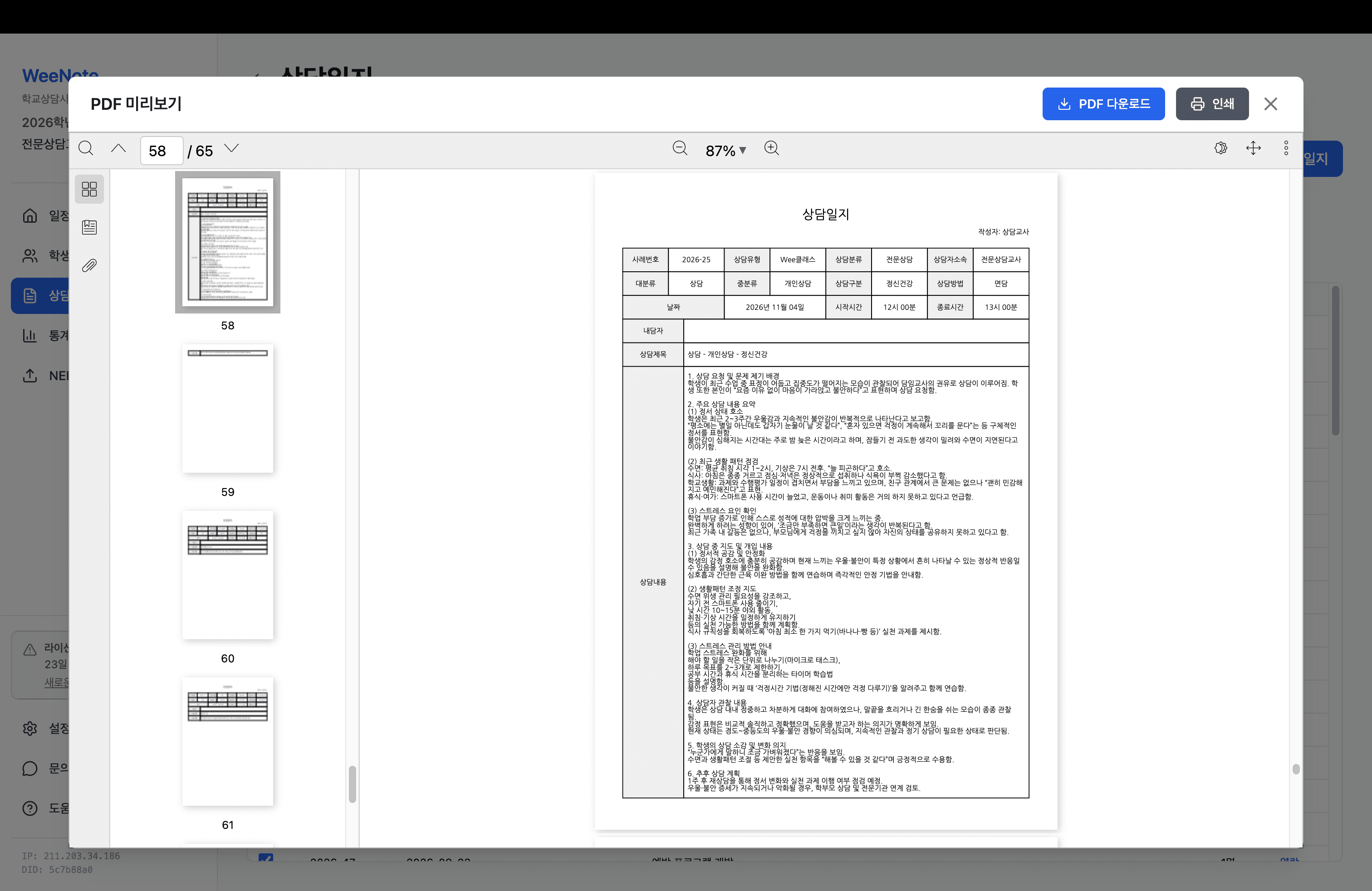The width and height of the screenshot is (1372, 891).
Task: Open the three-dot more options menu
Action: pyautogui.click(x=1286, y=149)
